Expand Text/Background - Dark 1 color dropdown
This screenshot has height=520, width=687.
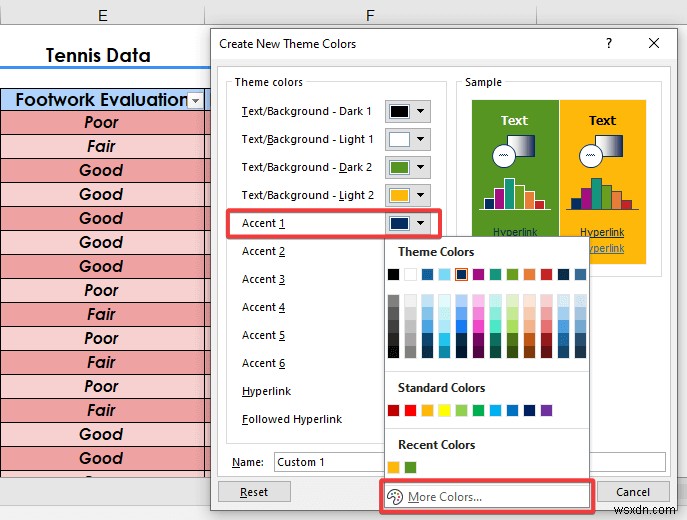421,111
